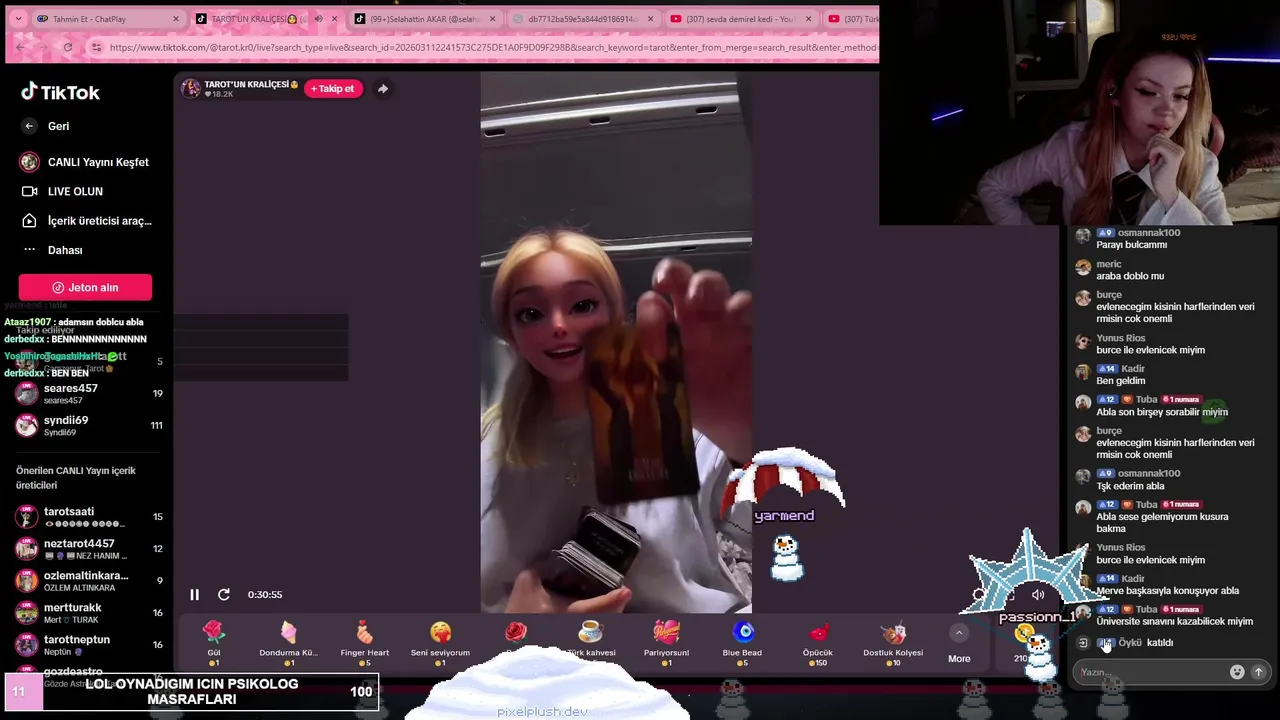Pause the live stream

[194, 594]
